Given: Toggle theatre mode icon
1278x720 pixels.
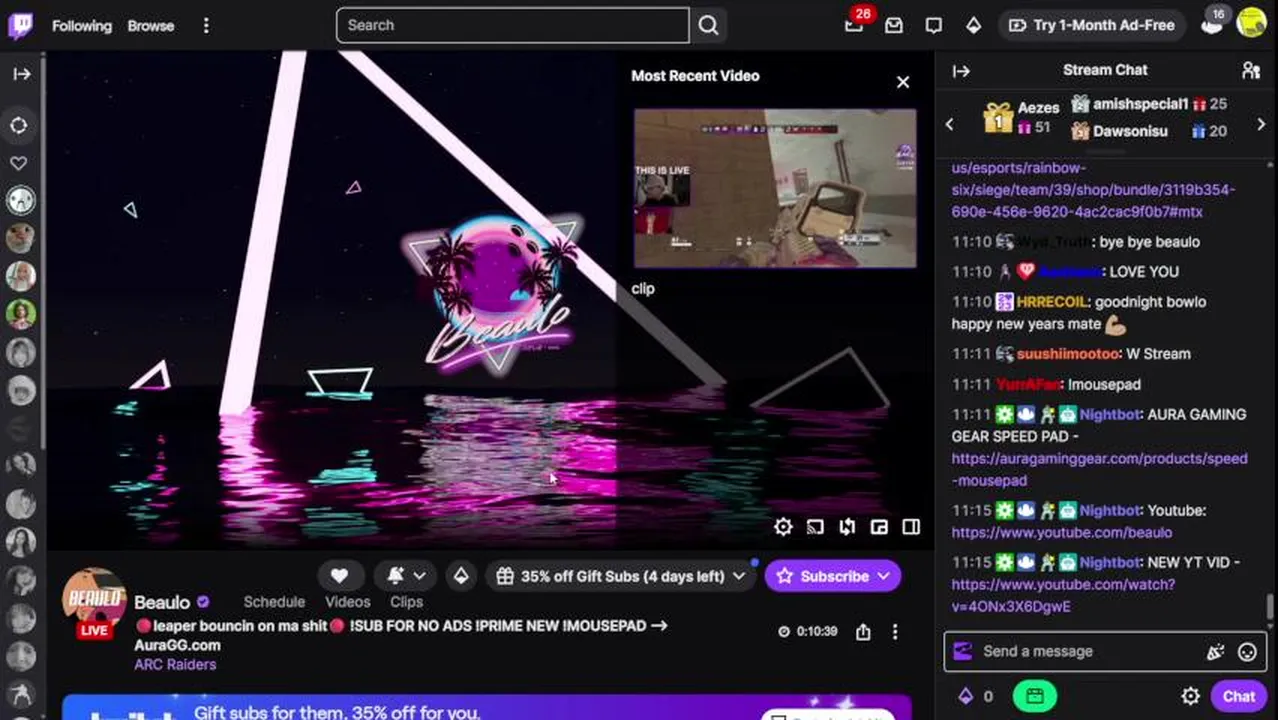Looking at the screenshot, I should coord(911,527).
